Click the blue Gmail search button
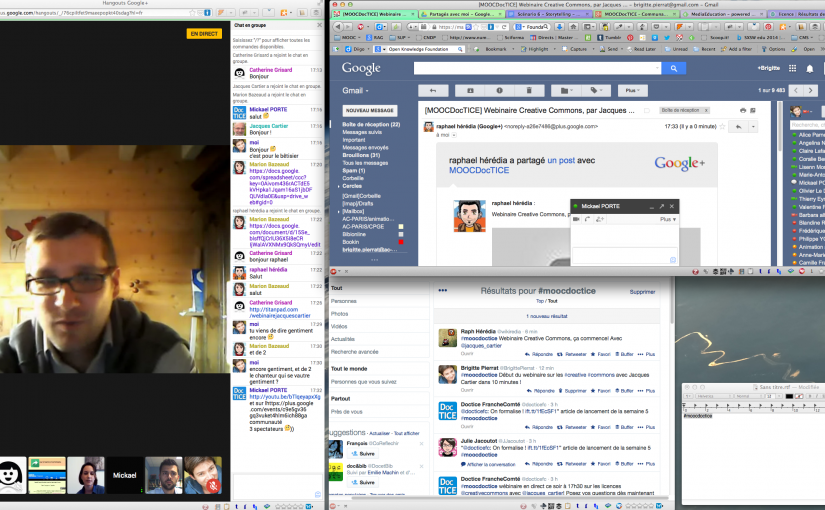The height and width of the screenshot is (510, 825). (673, 68)
